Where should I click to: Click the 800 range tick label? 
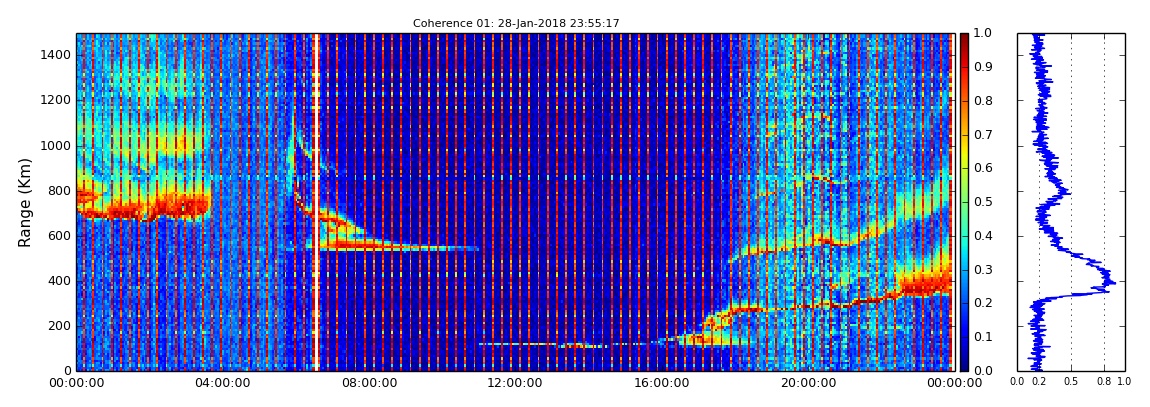tap(59, 191)
